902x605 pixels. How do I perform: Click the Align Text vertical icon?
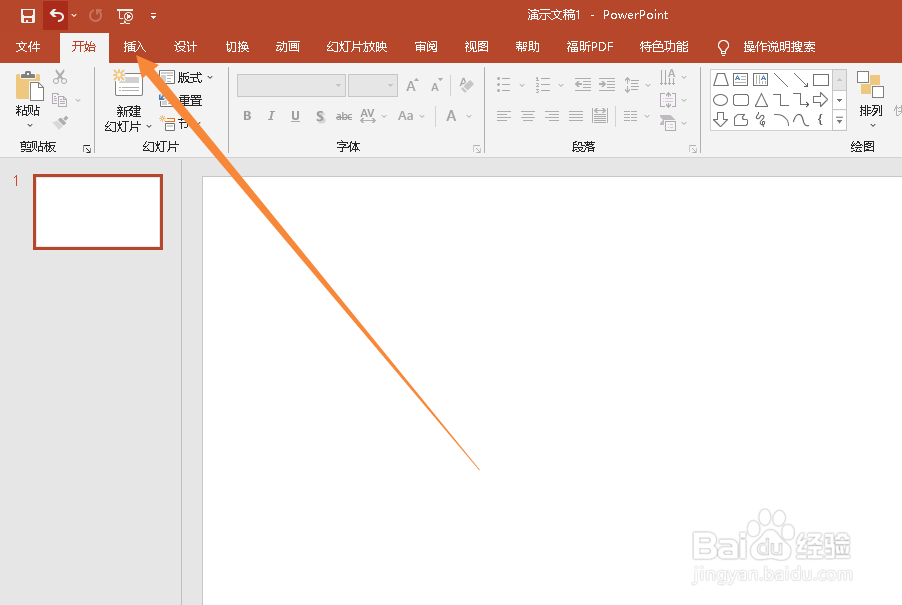(x=667, y=99)
